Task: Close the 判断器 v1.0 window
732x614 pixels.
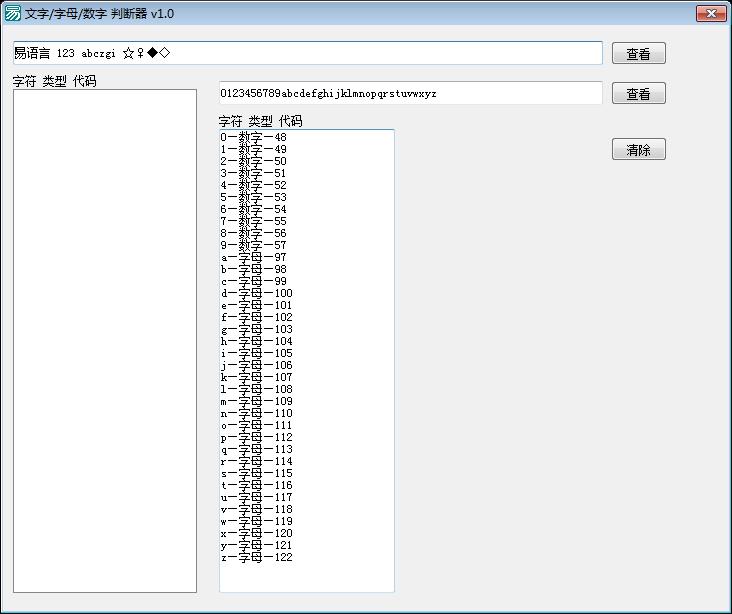Action: tap(711, 14)
